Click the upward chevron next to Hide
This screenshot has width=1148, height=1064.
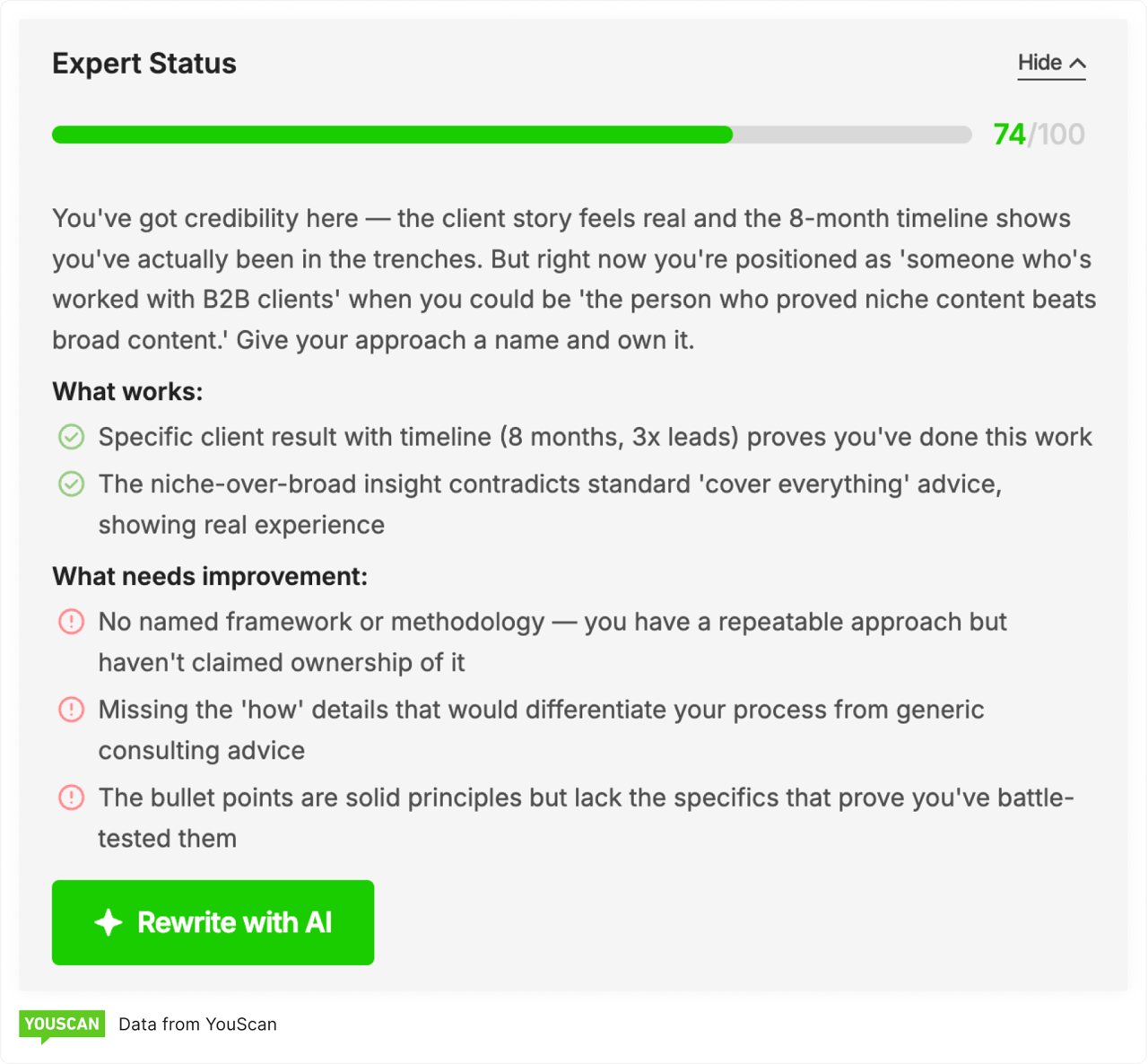[1078, 62]
